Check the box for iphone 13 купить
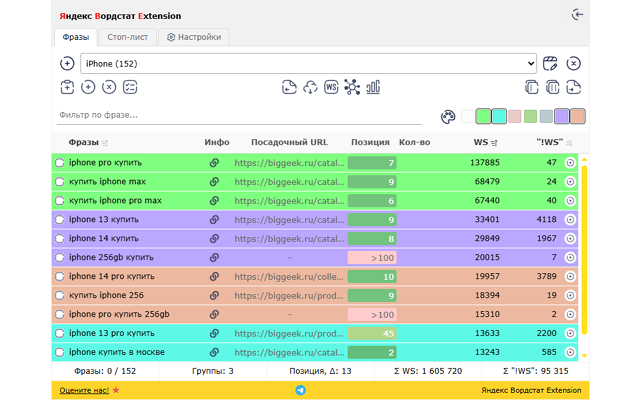Viewport: 640px width, 400px height. point(60,220)
